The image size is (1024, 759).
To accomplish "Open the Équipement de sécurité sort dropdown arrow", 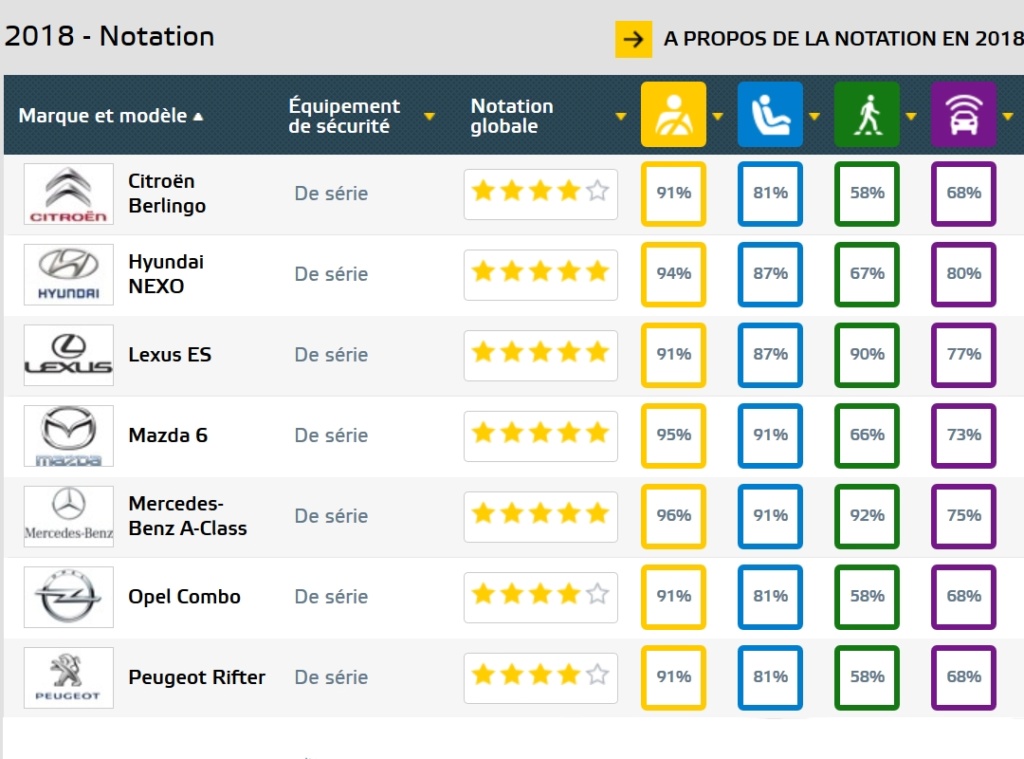I will coord(429,117).
